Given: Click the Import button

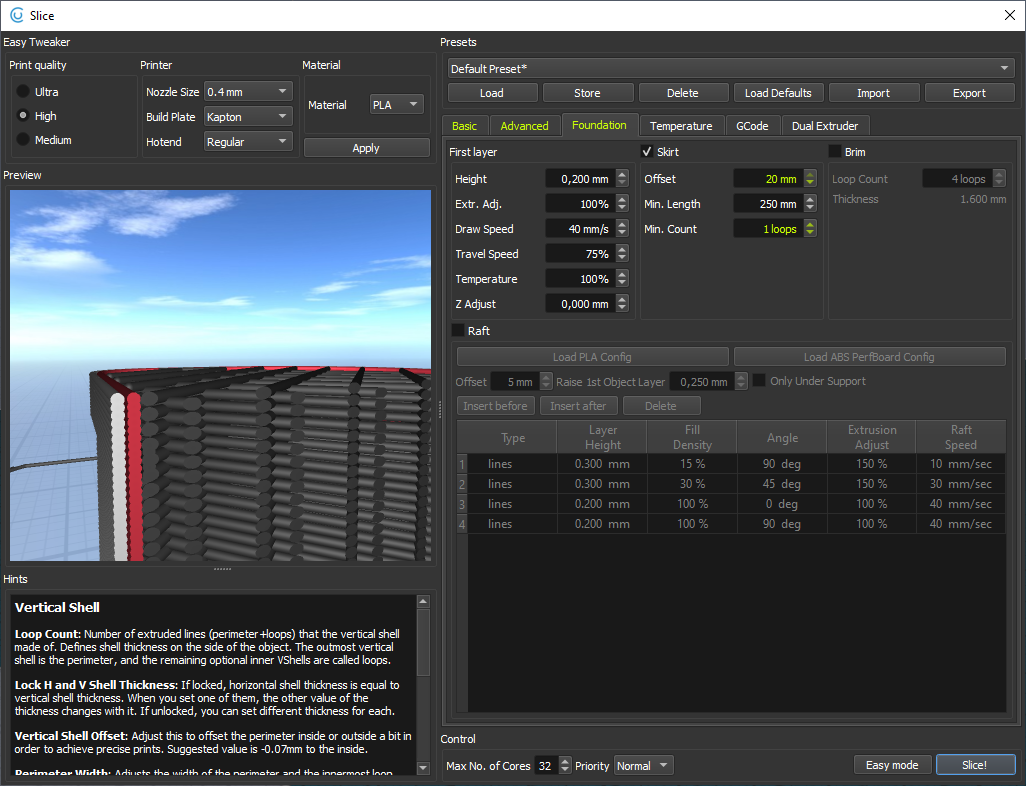Looking at the screenshot, I should (874, 93).
